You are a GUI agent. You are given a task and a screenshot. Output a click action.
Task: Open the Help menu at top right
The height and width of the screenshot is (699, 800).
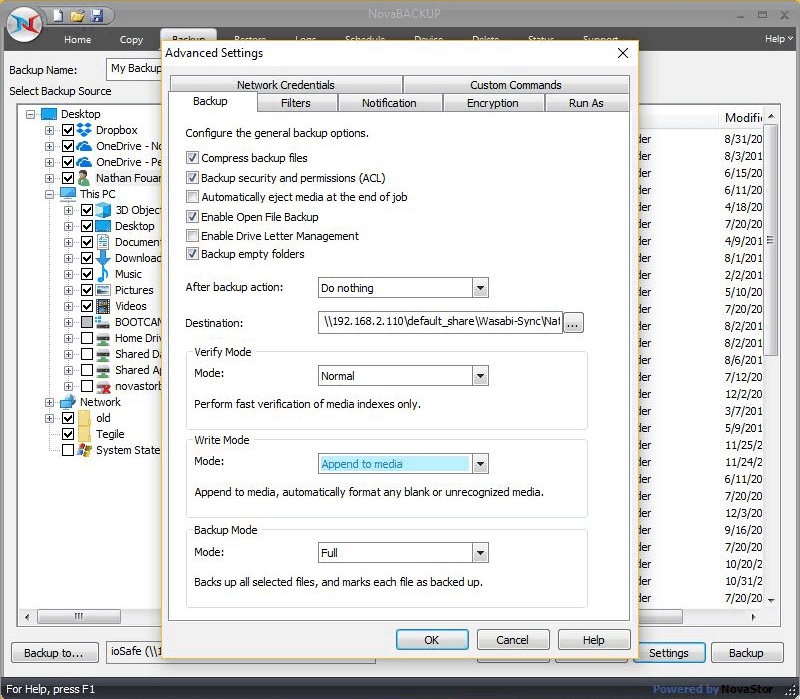[779, 39]
